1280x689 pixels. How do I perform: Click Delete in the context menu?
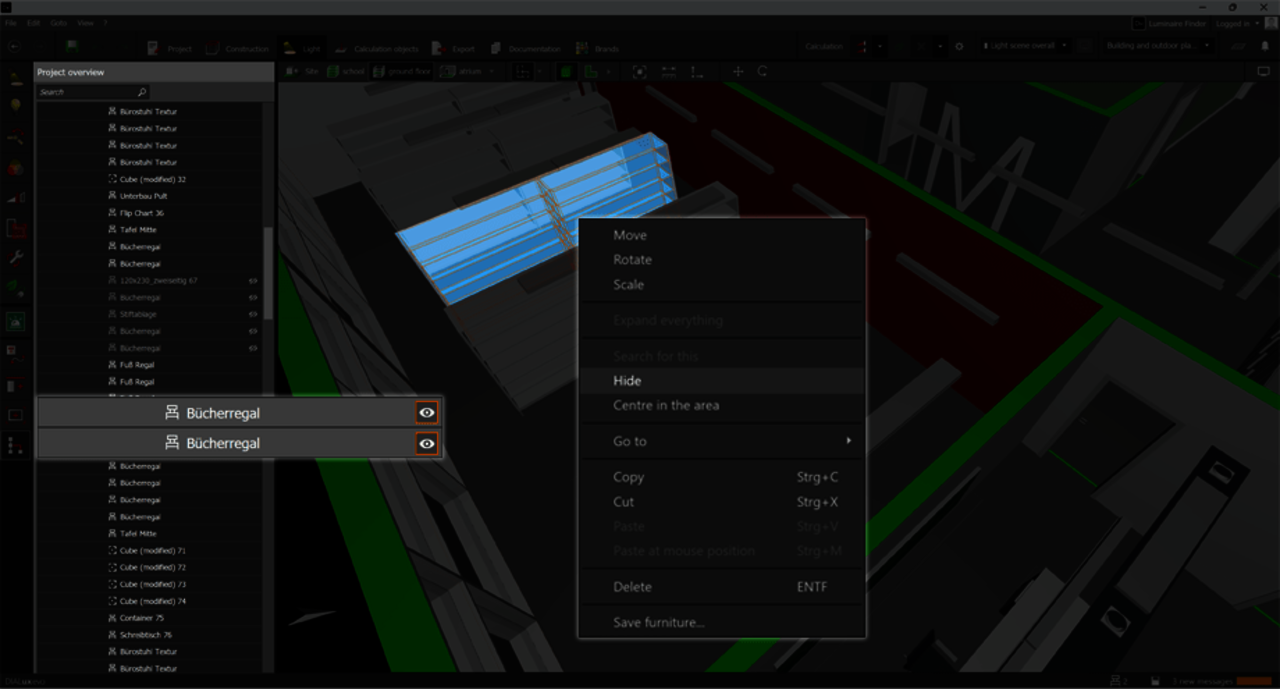pyautogui.click(x=632, y=587)
